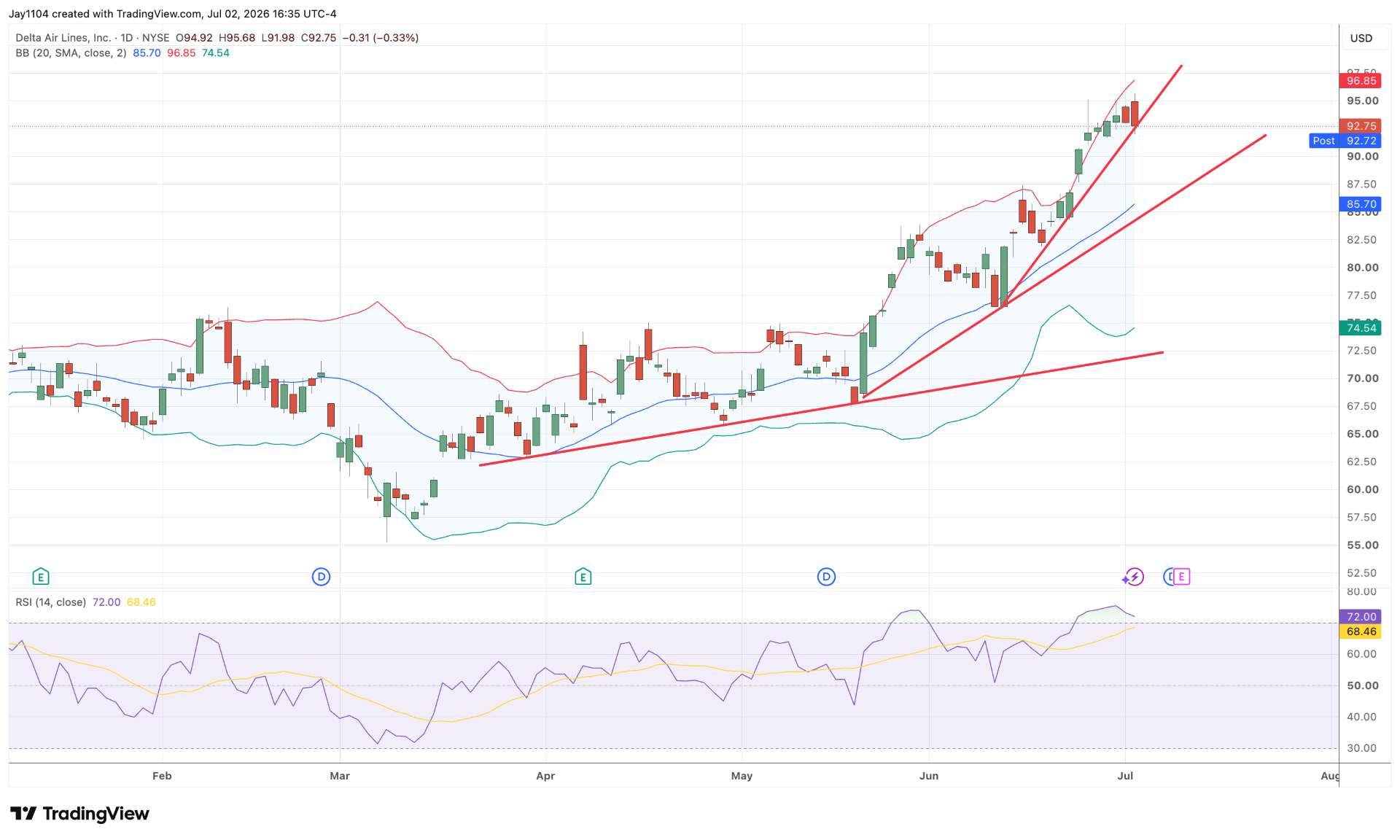The image size is (1400, 840).
Task: Click the BB (20, SMA, close, 2) indicator legend
Action: pyautogui.click(x=71, y=53)
